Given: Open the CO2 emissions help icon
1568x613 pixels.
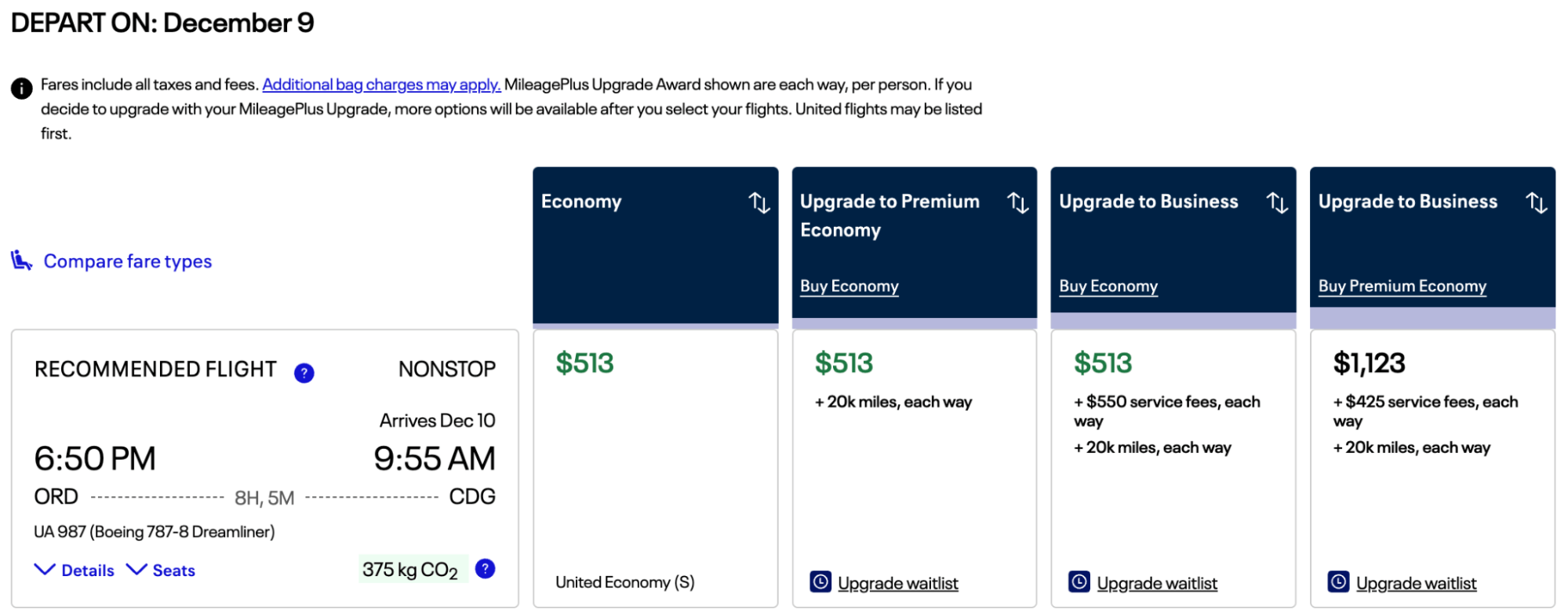Looking at the screenshot, I should 486,569.
